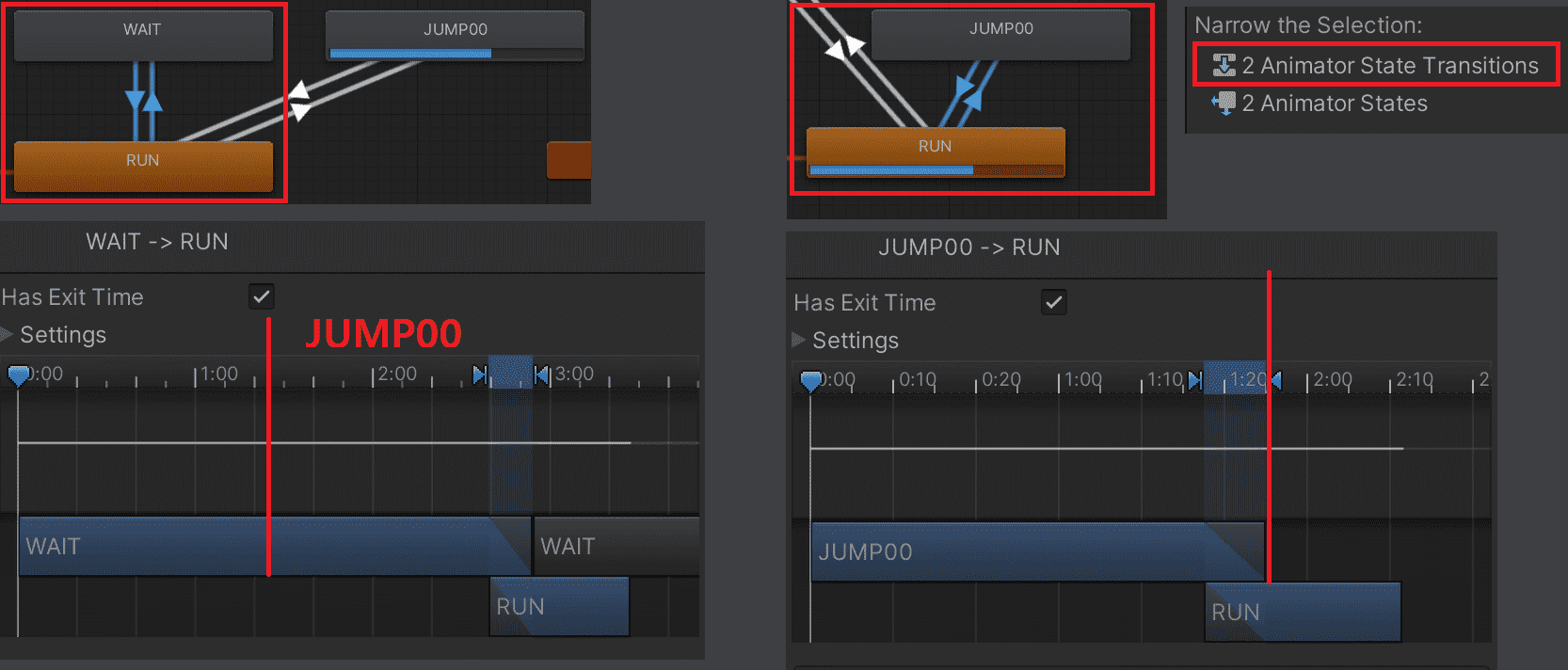
Task: Click white transition arrowheads in right graph
Action: click(x=844, y=46)
